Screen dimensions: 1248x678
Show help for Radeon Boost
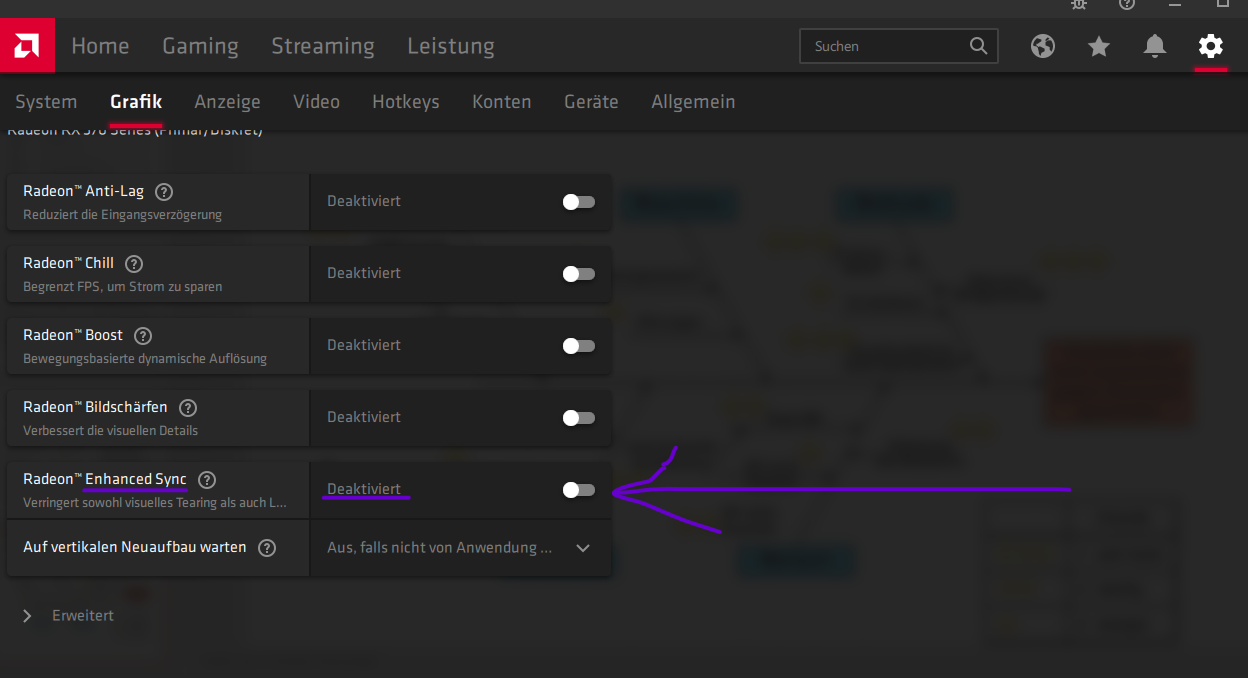click(142, 335)
